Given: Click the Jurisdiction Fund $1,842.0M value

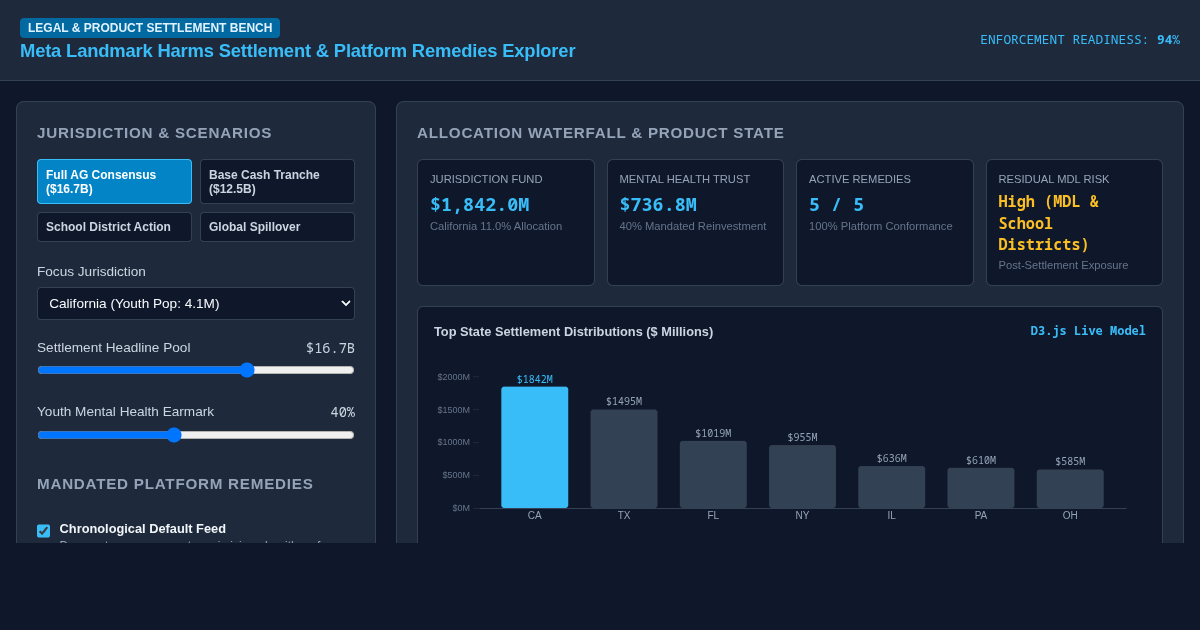Looking at the screenshot, I should (x=480, y=205).
